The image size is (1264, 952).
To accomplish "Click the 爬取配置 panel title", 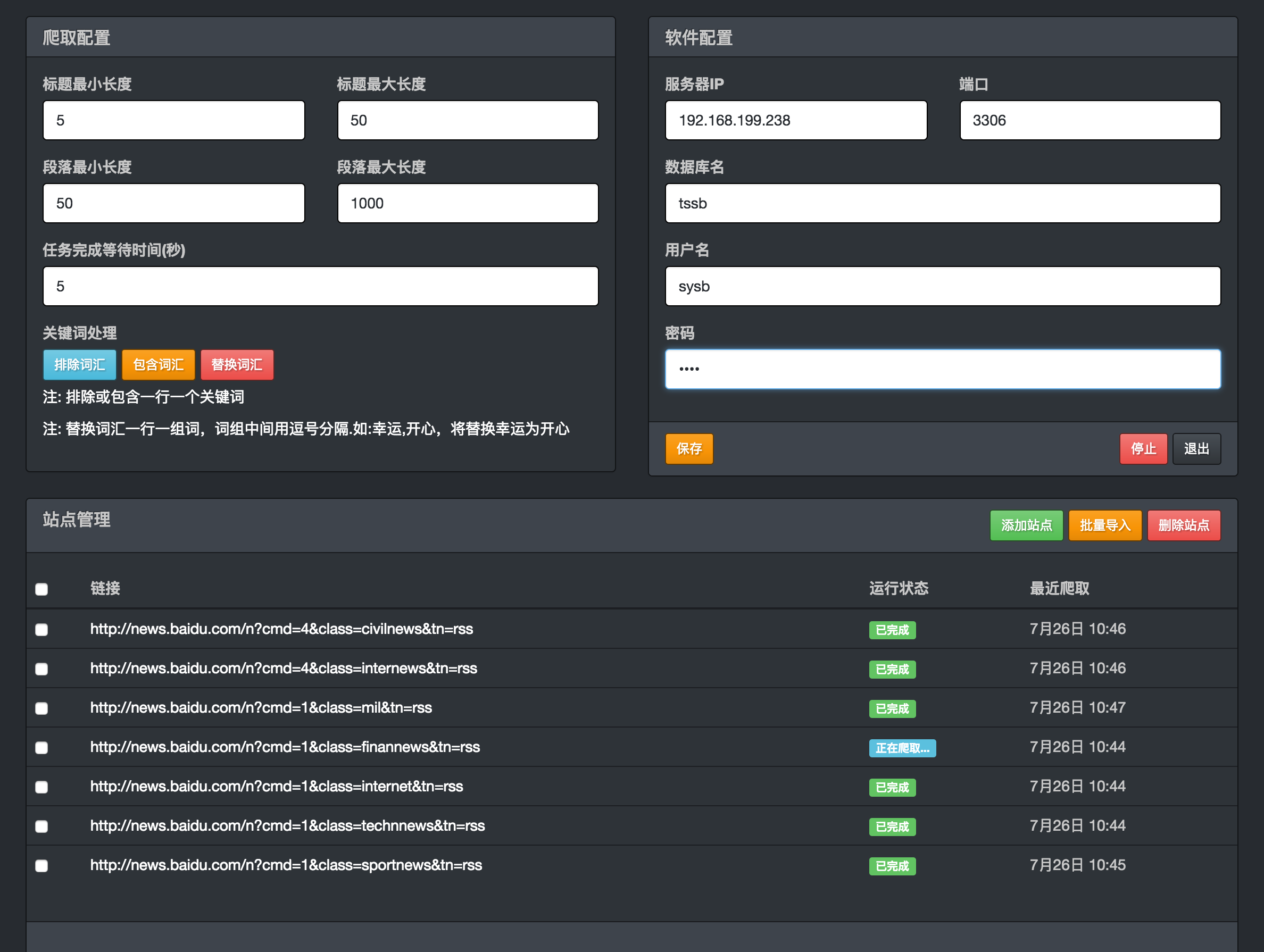I will pyautogui.click(x=77, y=38).
